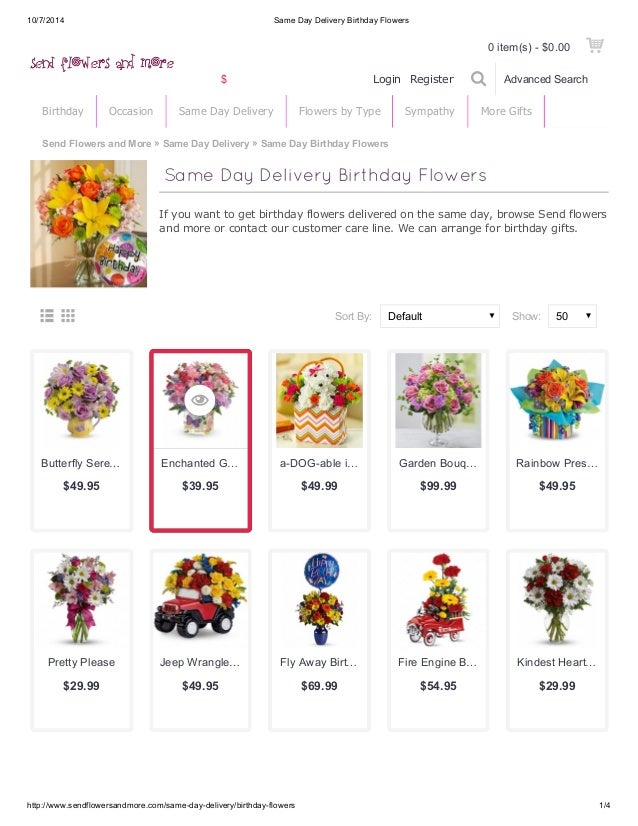Select the Fire Engine bouquet thumbnail
The height and width of the screenshot is (826, 638).
[438, 599]
